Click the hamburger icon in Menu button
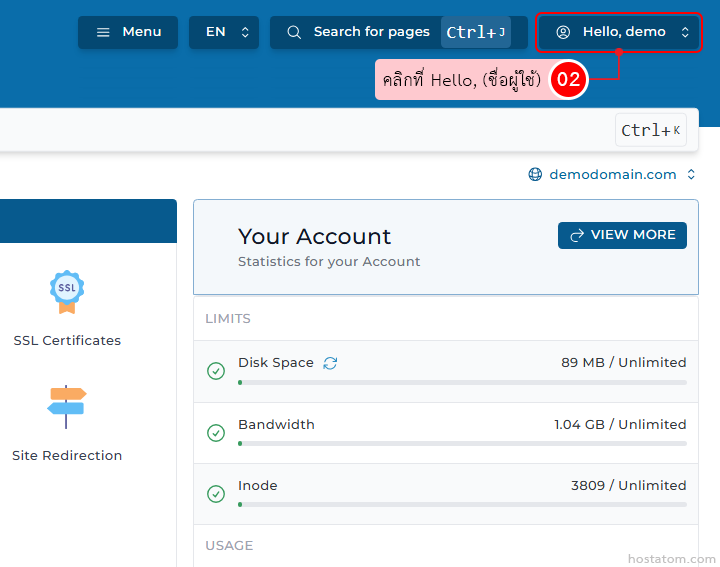Image resolution: width=720 pixels, height=567 pixels. tap(103, 32)
